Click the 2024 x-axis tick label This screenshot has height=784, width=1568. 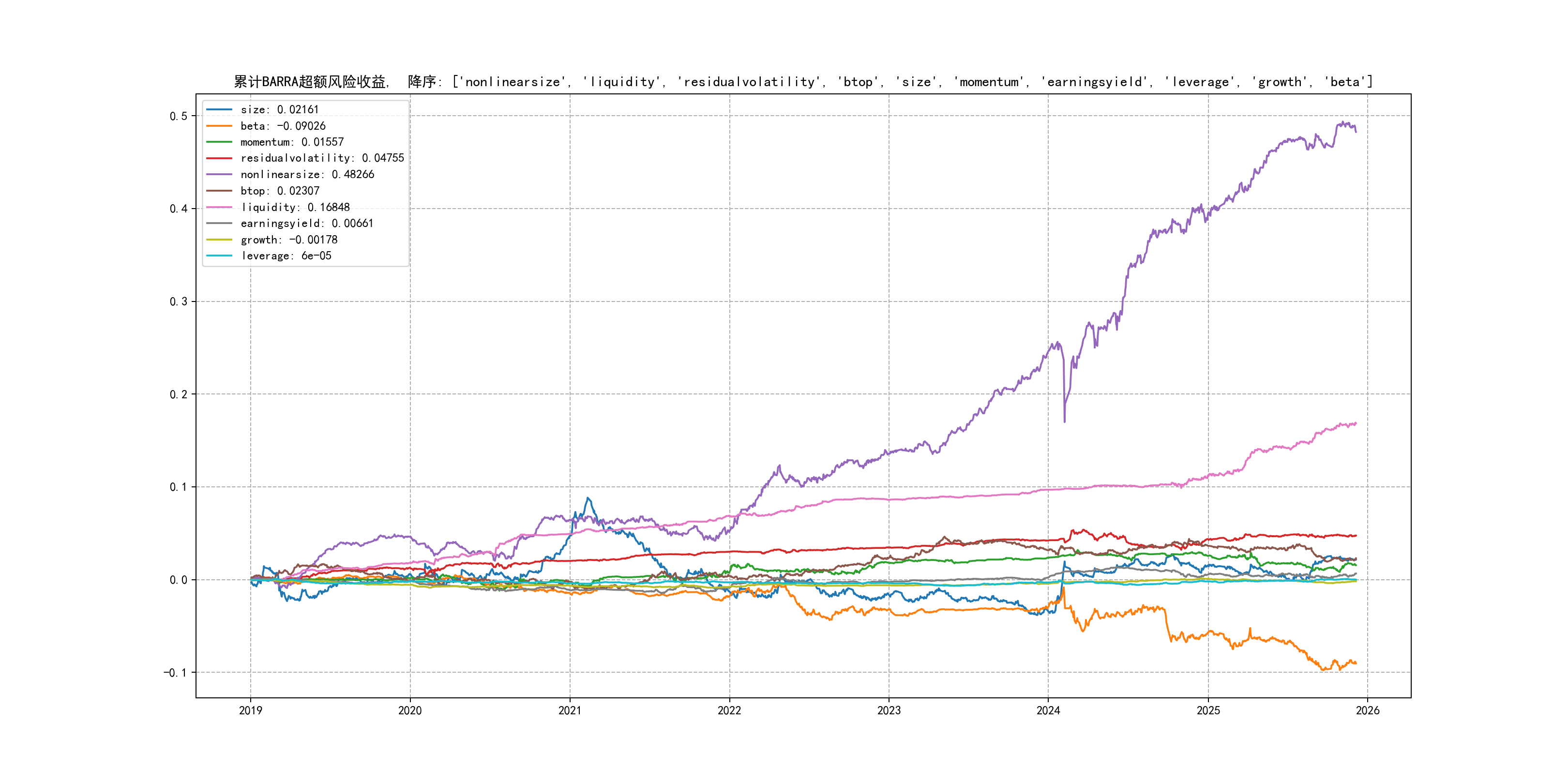pos(1048,711)
